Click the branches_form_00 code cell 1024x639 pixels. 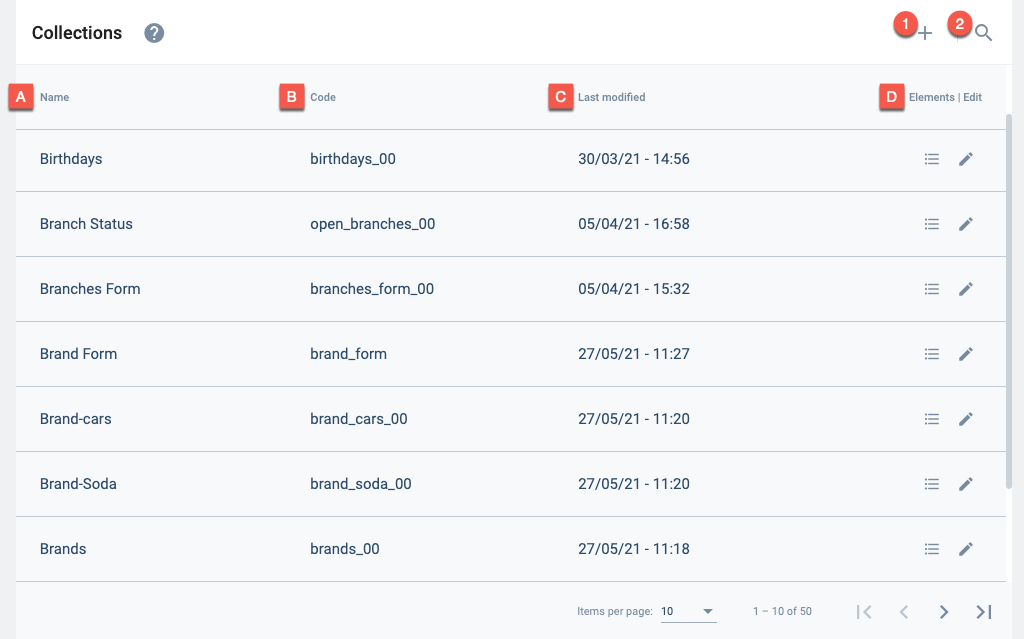(x=372, y=289)
